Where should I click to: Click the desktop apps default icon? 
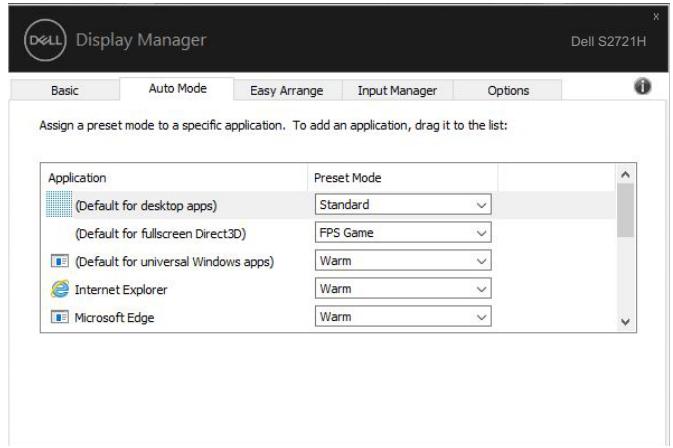click(x=59, y=204)
